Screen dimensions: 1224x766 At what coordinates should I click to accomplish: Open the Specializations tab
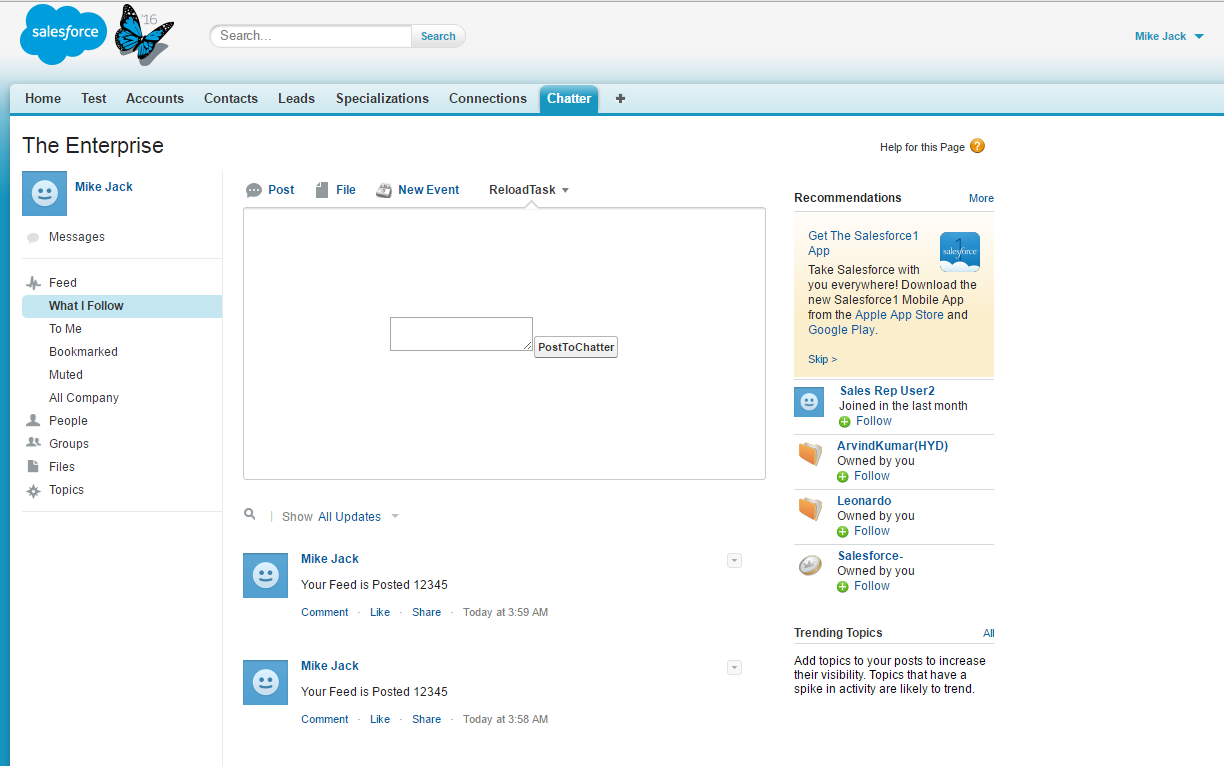pyautogui.click(x=382, y=99)
